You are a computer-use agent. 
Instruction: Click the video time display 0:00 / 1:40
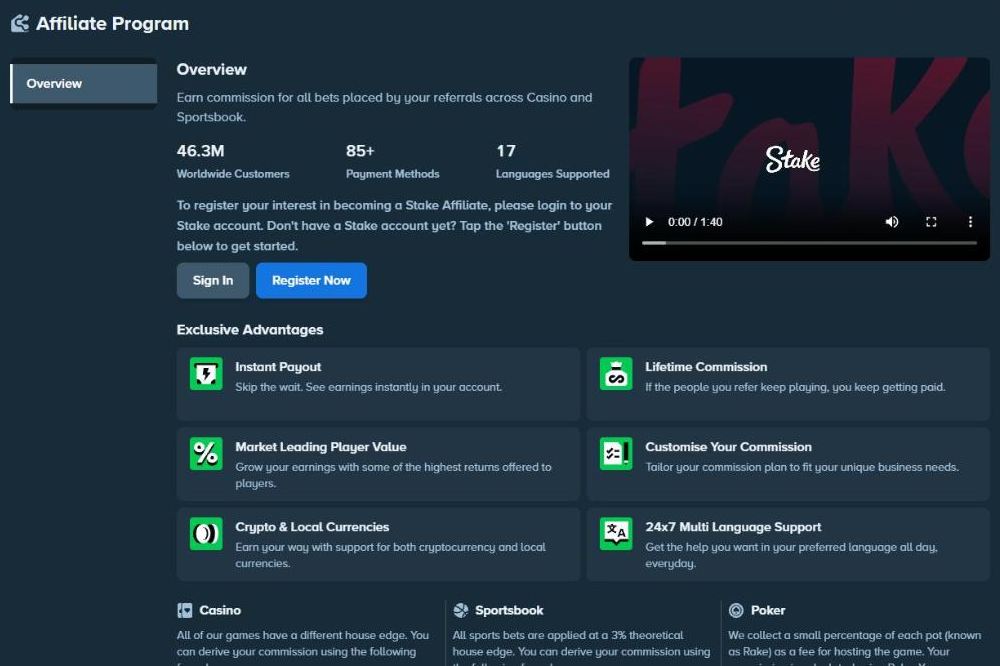(x=695, y=222)
